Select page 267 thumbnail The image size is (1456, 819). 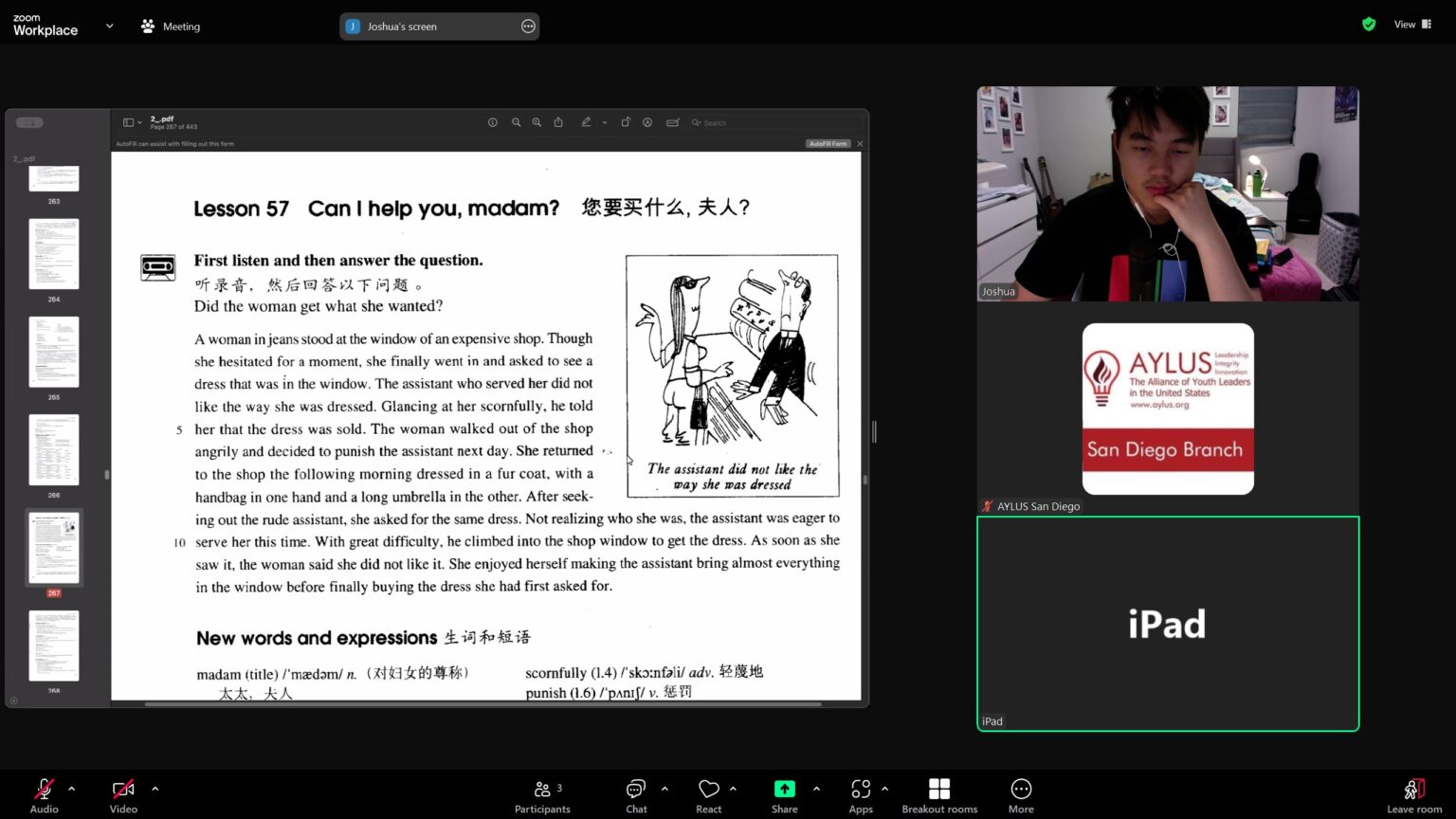[x=54, y=548]
